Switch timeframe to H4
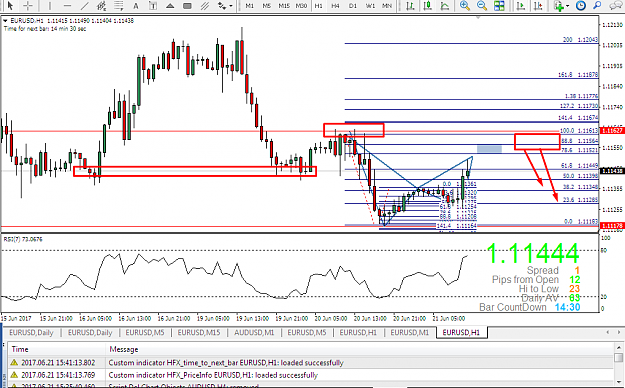This screenshot has width=625, height=388. click(336, 6)
